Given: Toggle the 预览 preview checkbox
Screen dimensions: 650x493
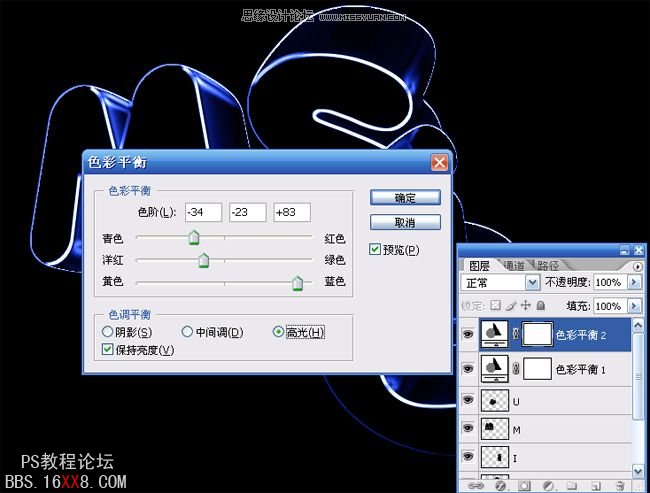Looking at the screenshot, I should [375, 249].
